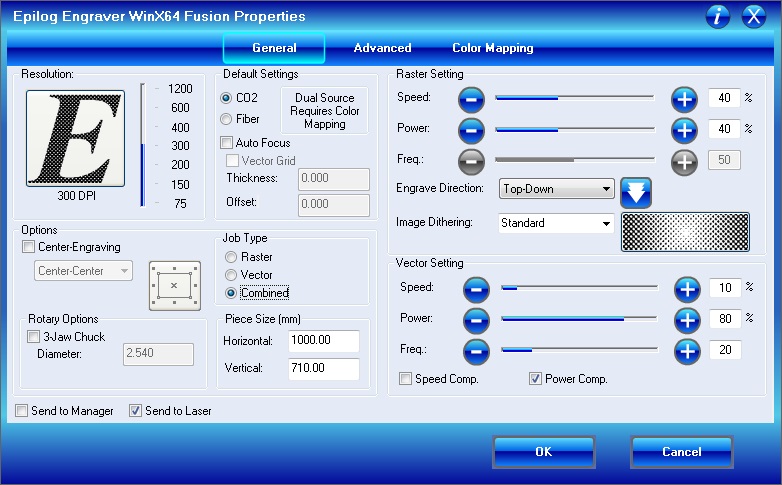This screenshot has width=782, height=485.
Task: Open the Center-Center position dropdown
Action: (83, 271)
